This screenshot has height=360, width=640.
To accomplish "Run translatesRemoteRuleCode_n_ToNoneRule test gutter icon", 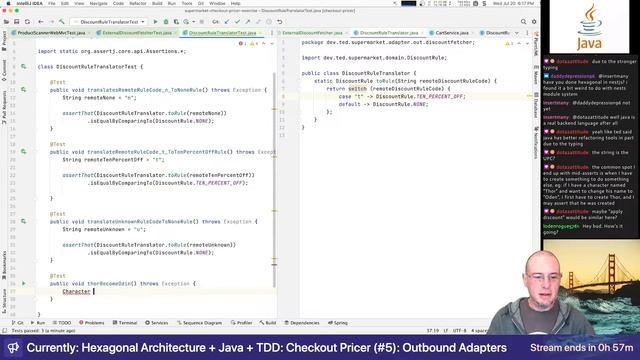I will tap(24, 89).
